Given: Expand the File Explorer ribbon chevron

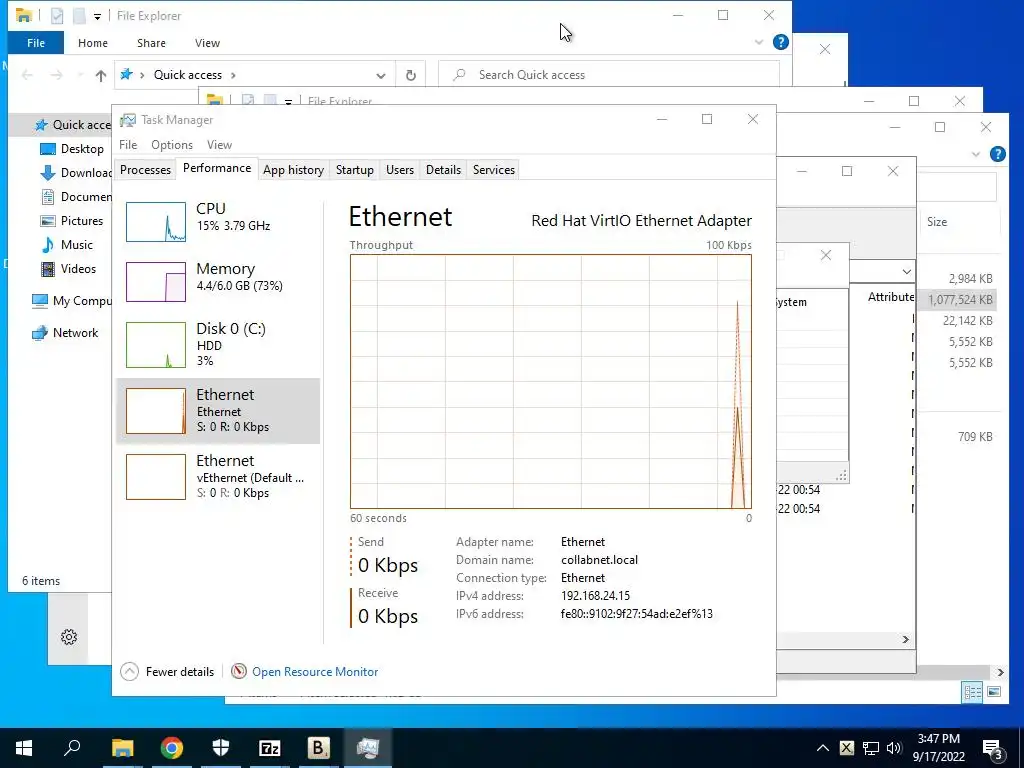Looking at the screenshot, I should coord(758,42).
